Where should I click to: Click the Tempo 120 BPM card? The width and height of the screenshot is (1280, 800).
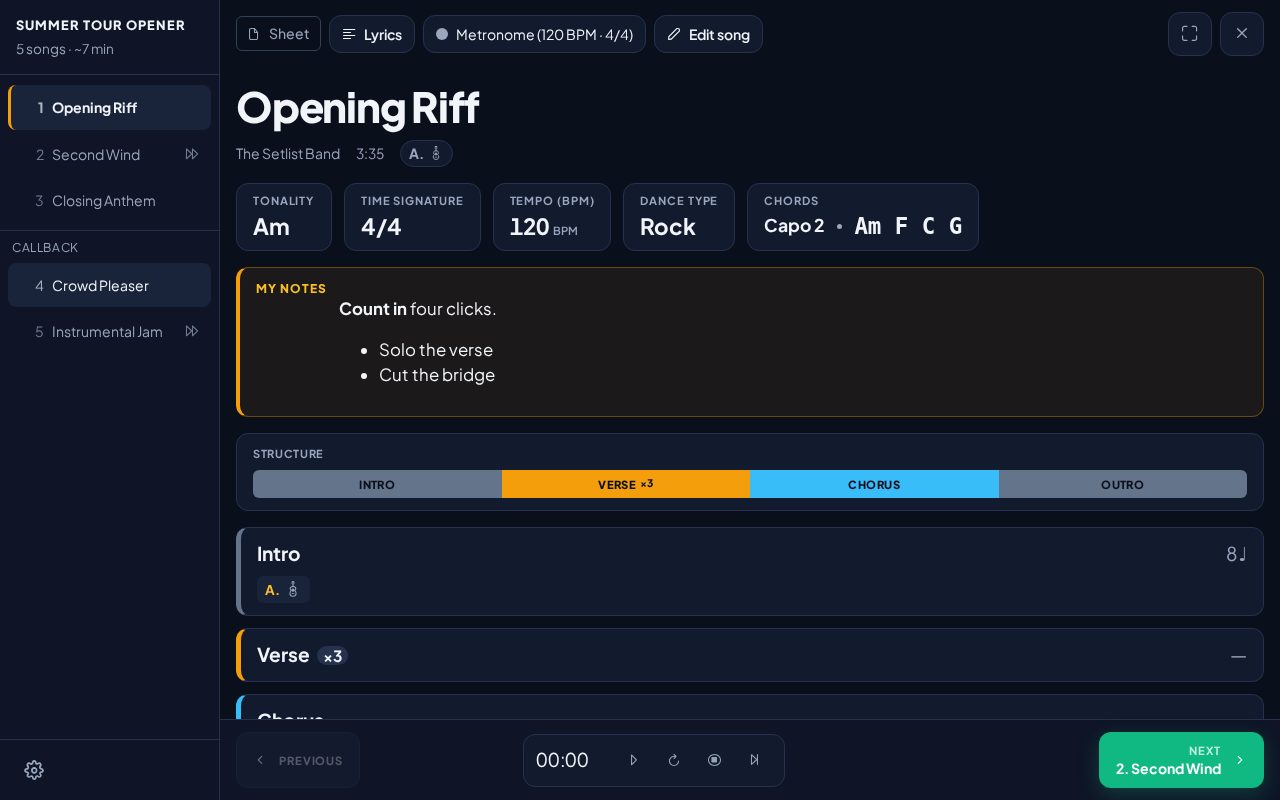pyautogui.click(x=552, y=217)
